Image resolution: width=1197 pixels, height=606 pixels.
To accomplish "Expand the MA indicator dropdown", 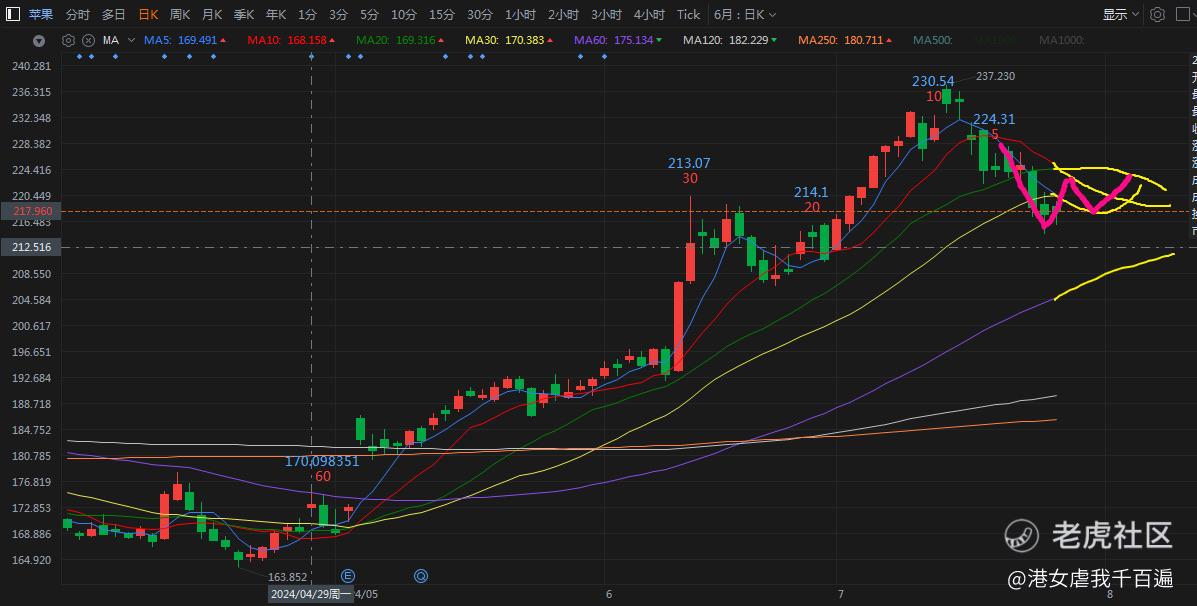I will 131,40.
